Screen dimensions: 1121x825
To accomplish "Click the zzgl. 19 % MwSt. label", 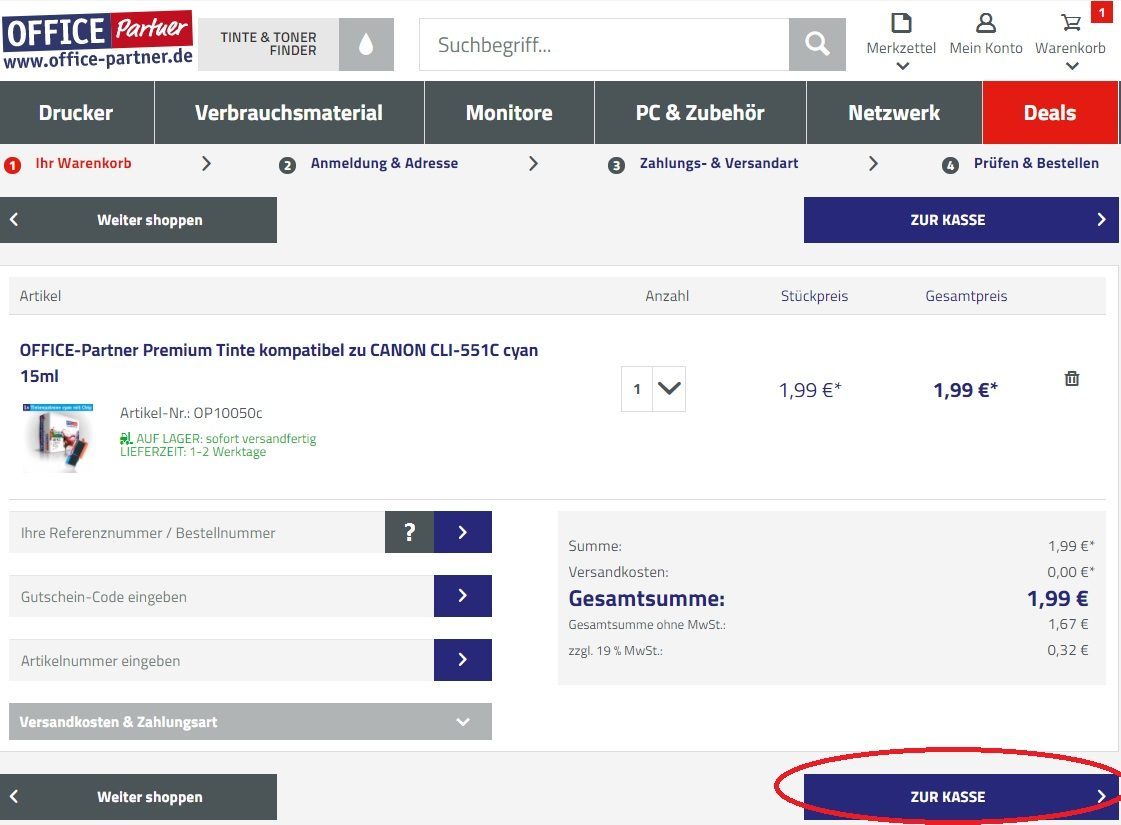I will click(616, 651).
